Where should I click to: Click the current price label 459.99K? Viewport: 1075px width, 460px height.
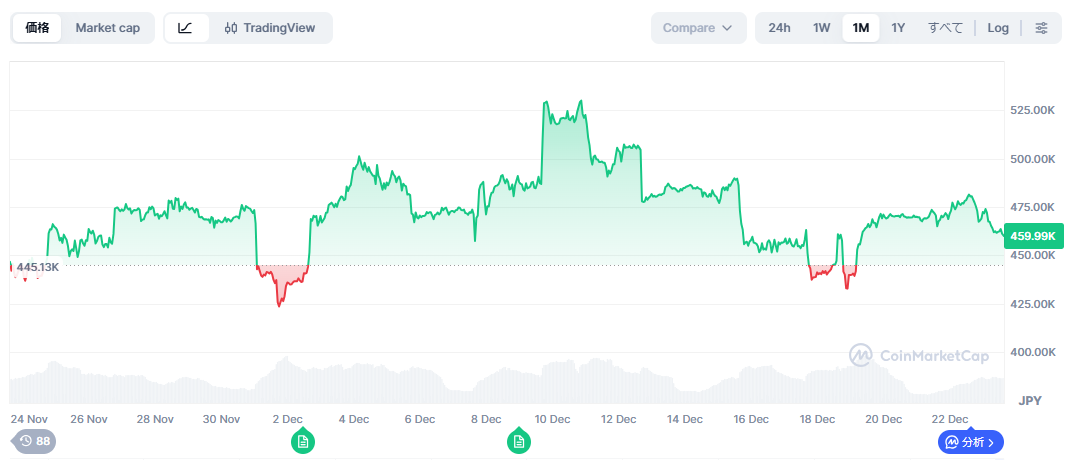tap(1033, 236)
